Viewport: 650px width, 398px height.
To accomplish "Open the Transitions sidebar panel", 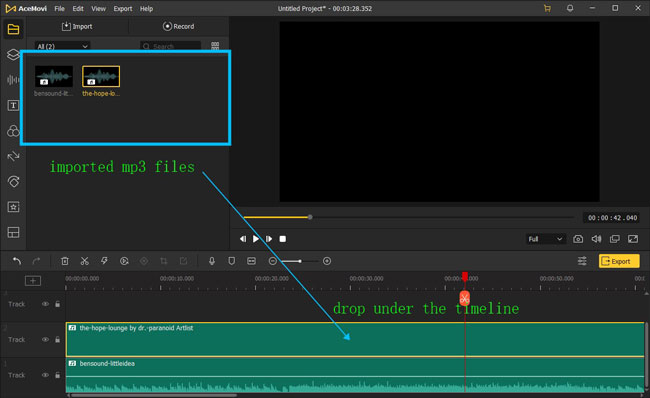I will (13, 156).
